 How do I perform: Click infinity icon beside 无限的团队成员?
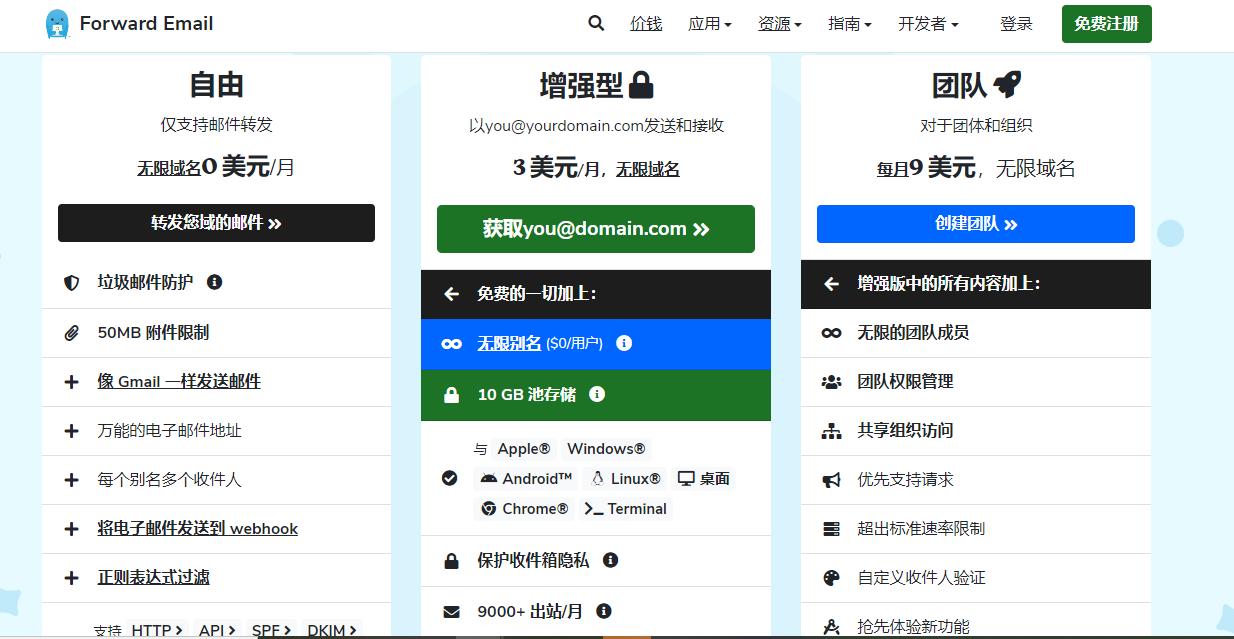(831, 333)
